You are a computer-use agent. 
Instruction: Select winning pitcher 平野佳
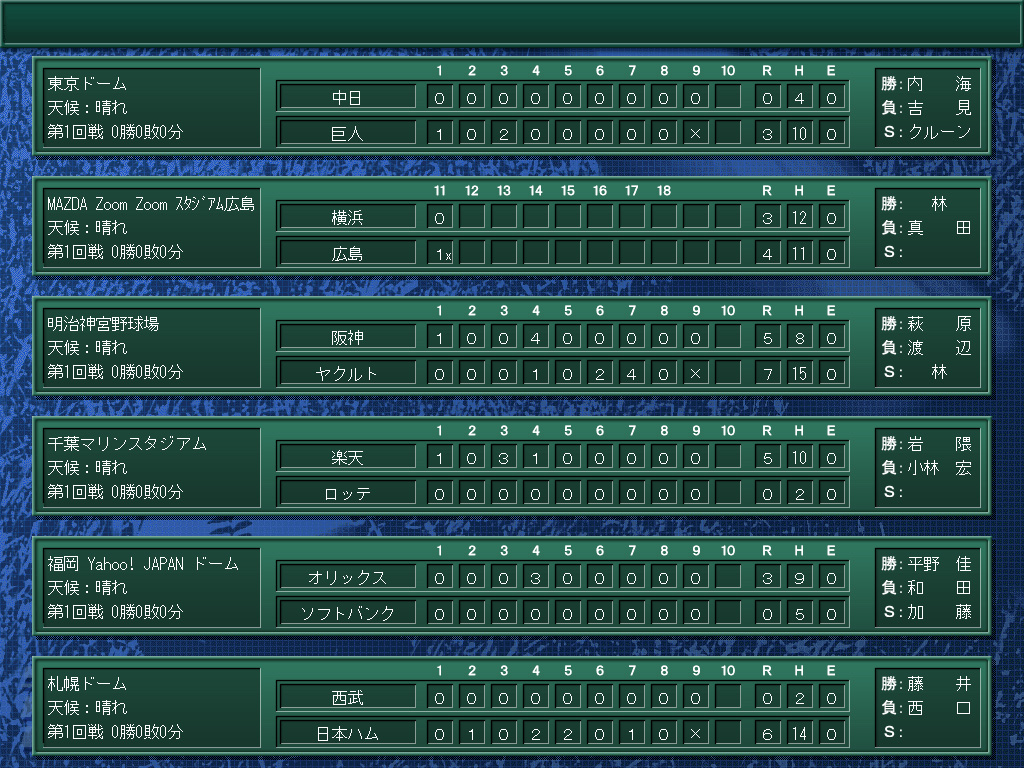point(939,564)
